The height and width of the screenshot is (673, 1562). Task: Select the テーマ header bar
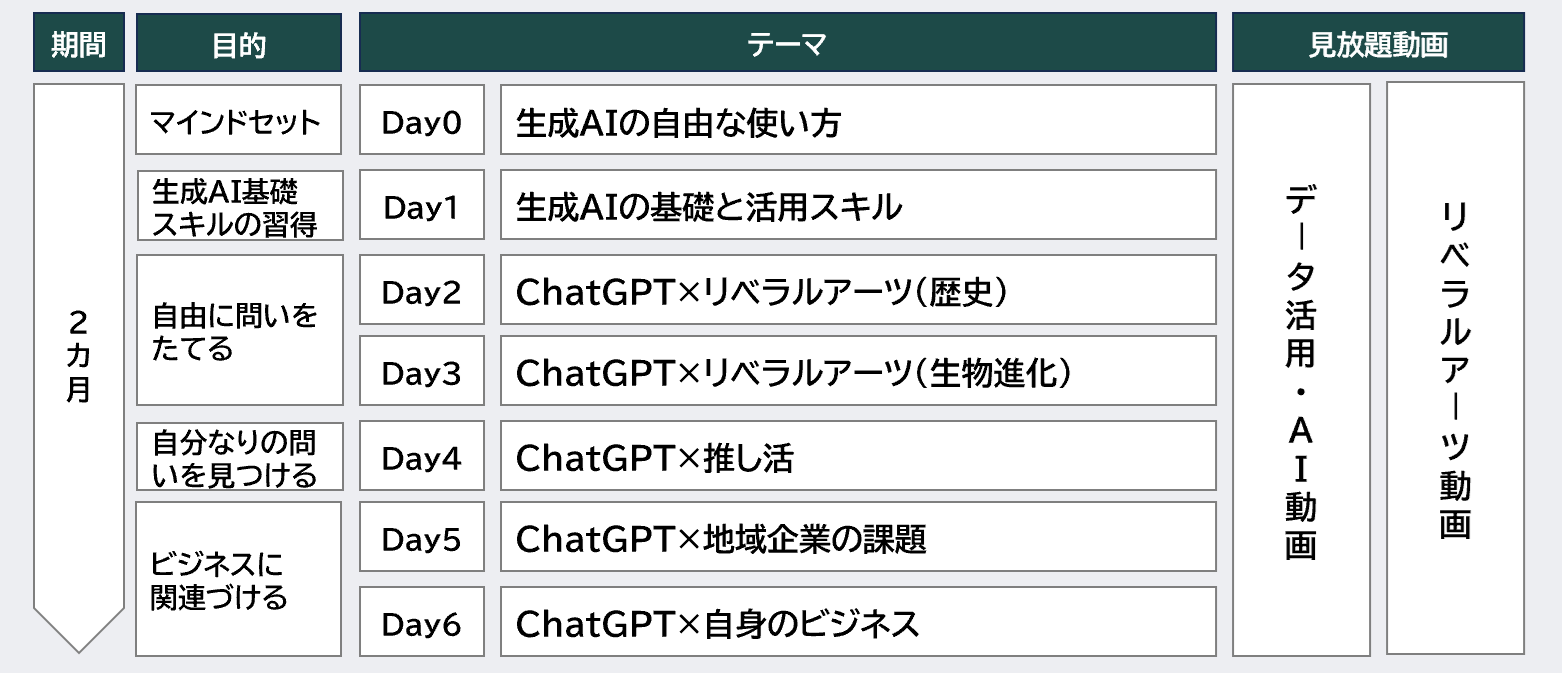[x=787, y=43]
